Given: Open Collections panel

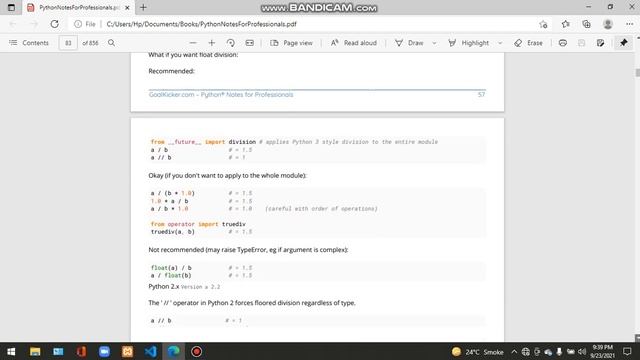Looking at the screenshot, I should [x=586, y=24].
